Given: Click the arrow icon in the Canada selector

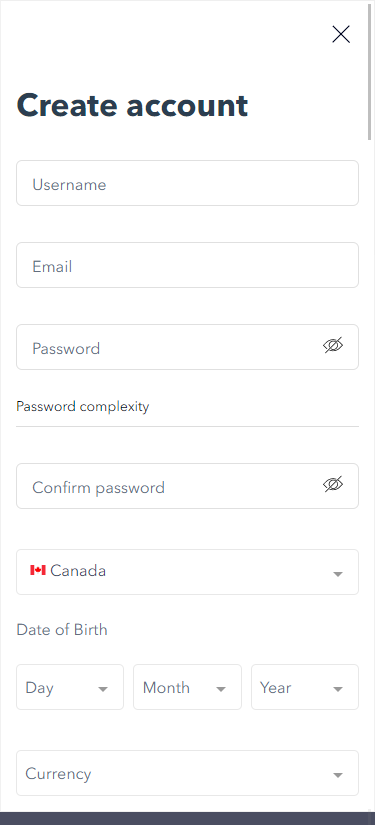Looking at the screenshot, I should tap(338, 574).
